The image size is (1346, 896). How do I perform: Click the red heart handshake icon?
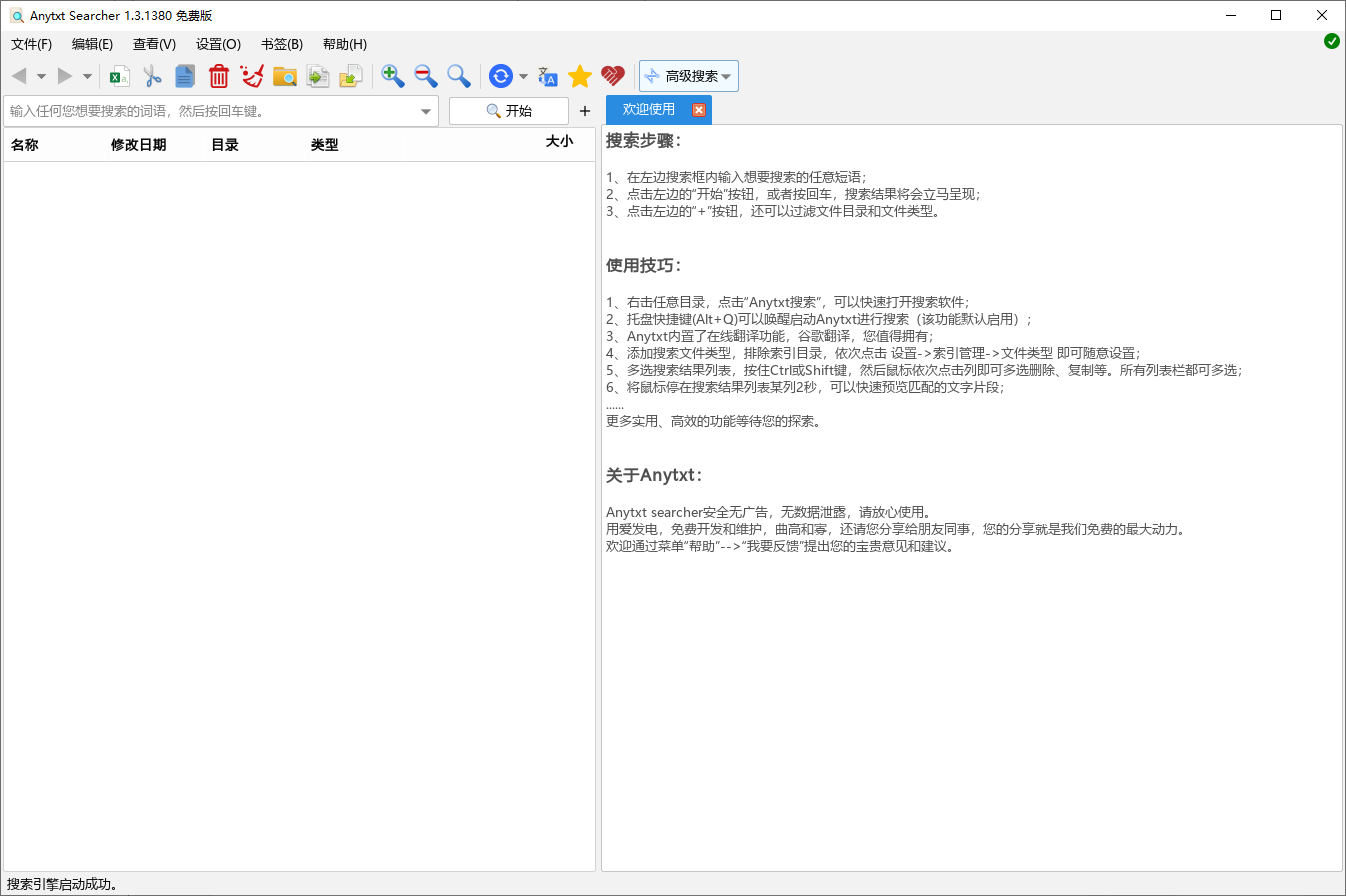(613, 76)
